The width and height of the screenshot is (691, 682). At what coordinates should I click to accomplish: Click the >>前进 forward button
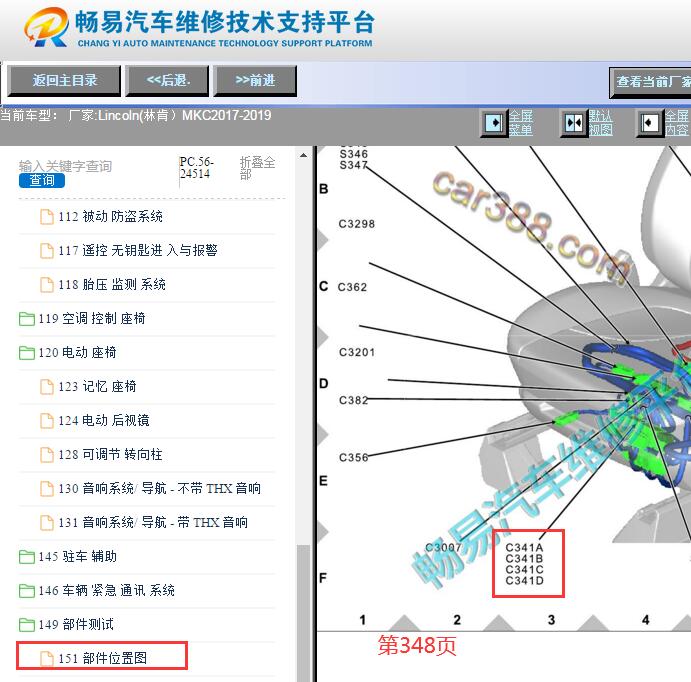tap(255, 81)
